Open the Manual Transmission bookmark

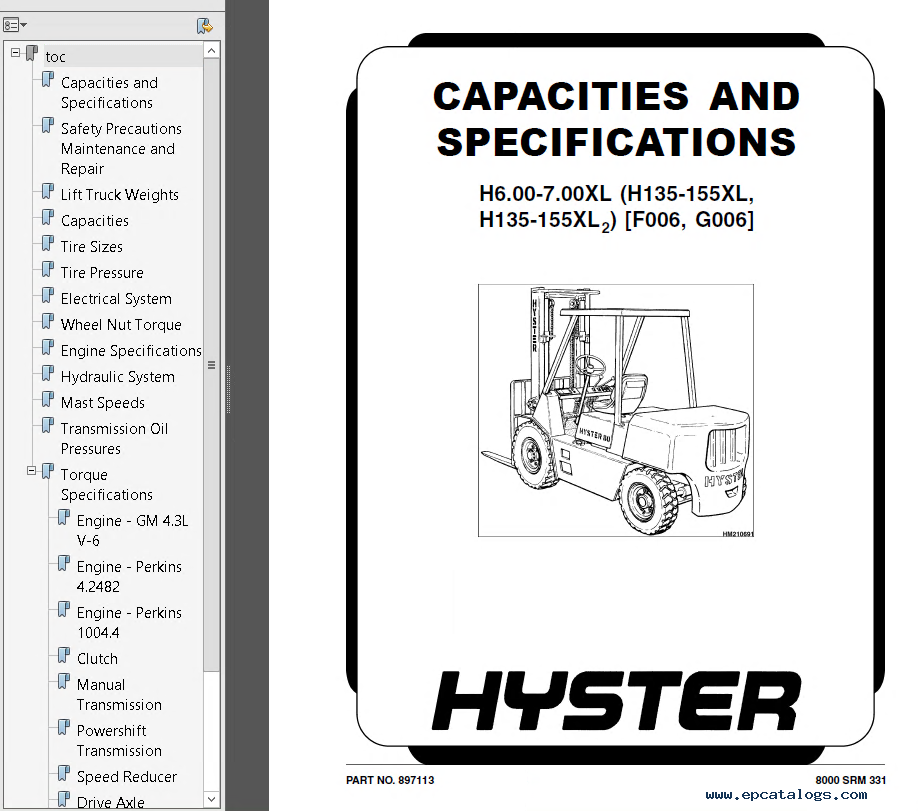119,694
